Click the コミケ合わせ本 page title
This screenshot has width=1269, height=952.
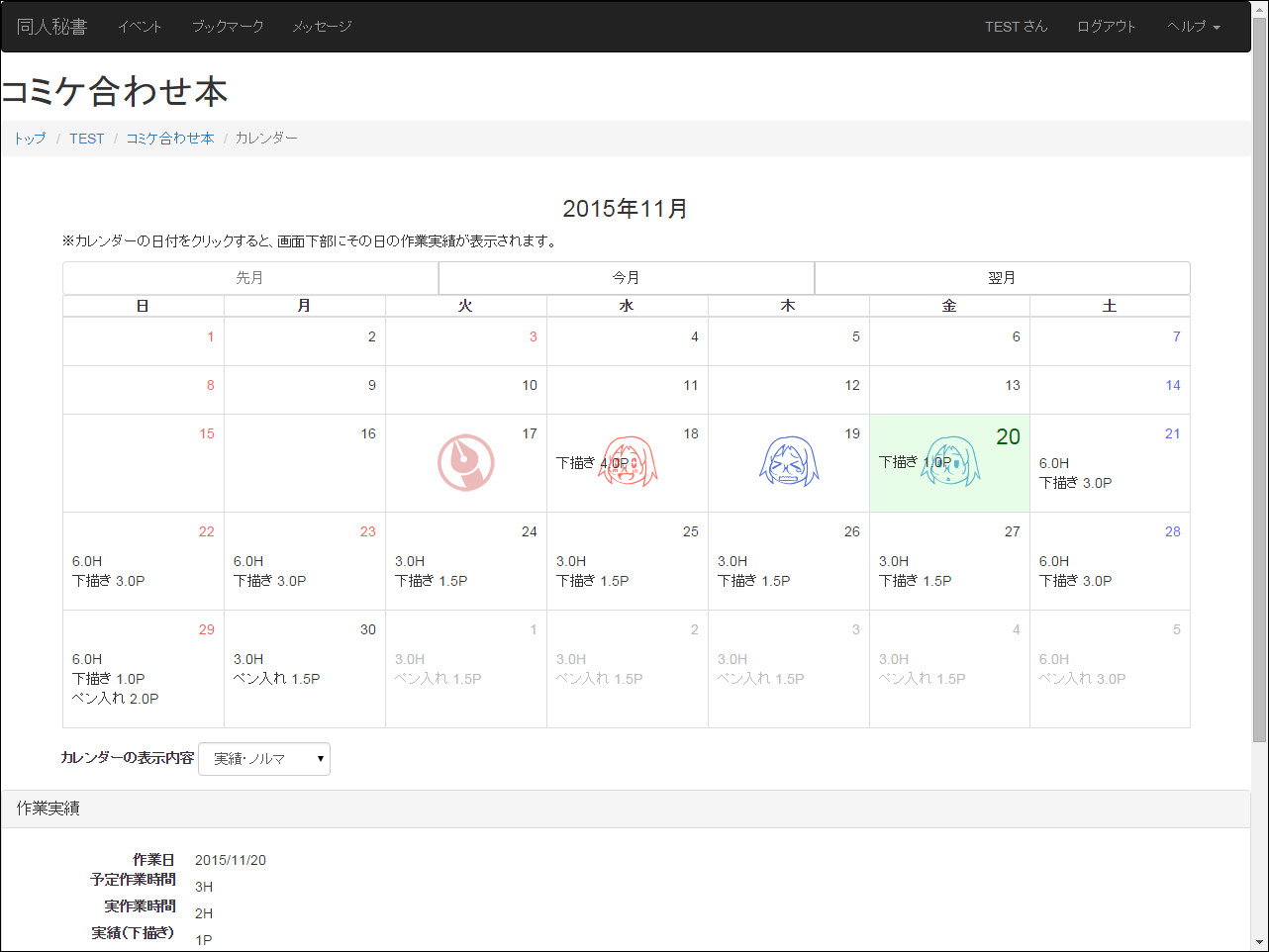click(115, 92)
